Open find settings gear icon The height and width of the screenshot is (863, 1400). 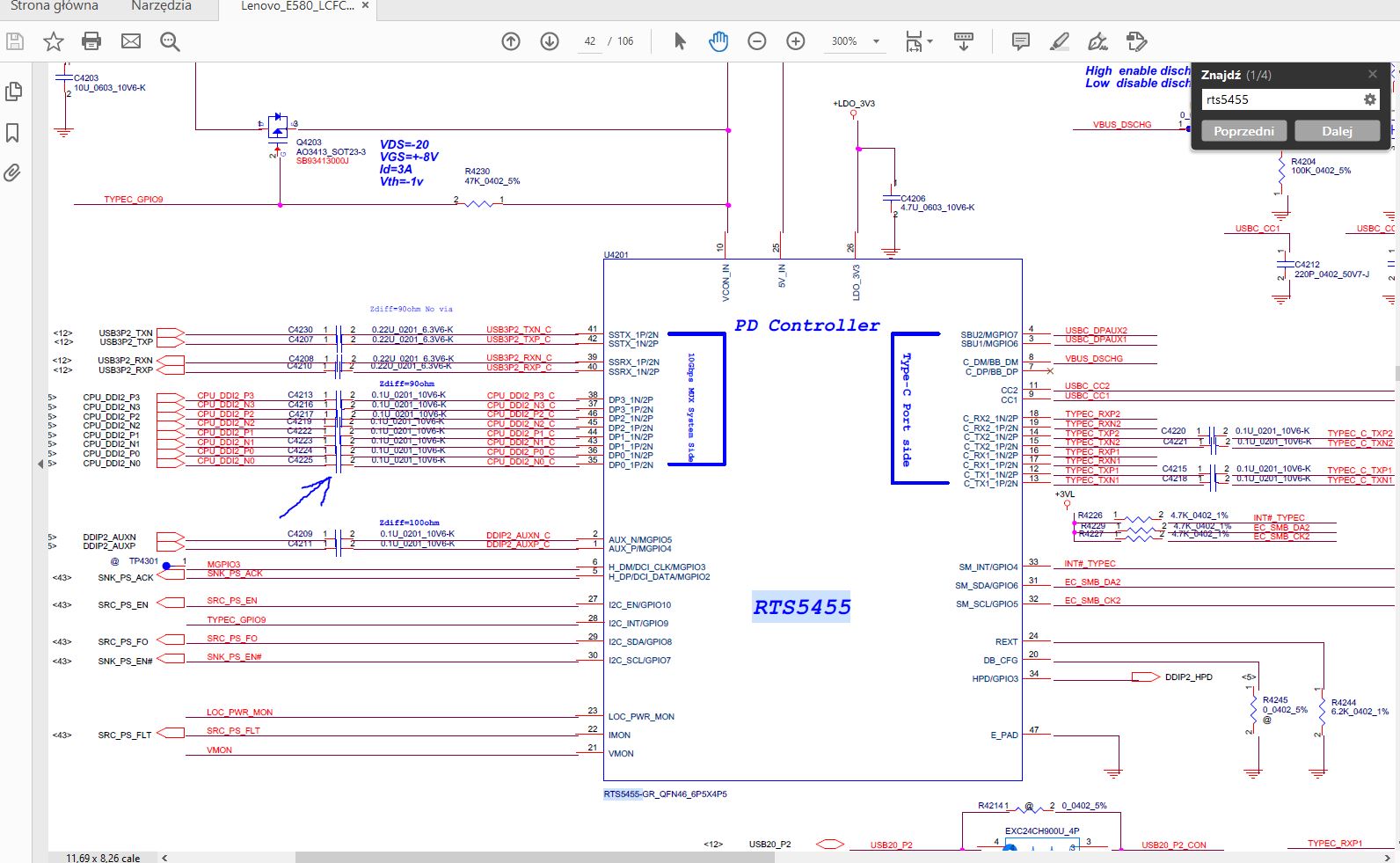[1370, 99]
